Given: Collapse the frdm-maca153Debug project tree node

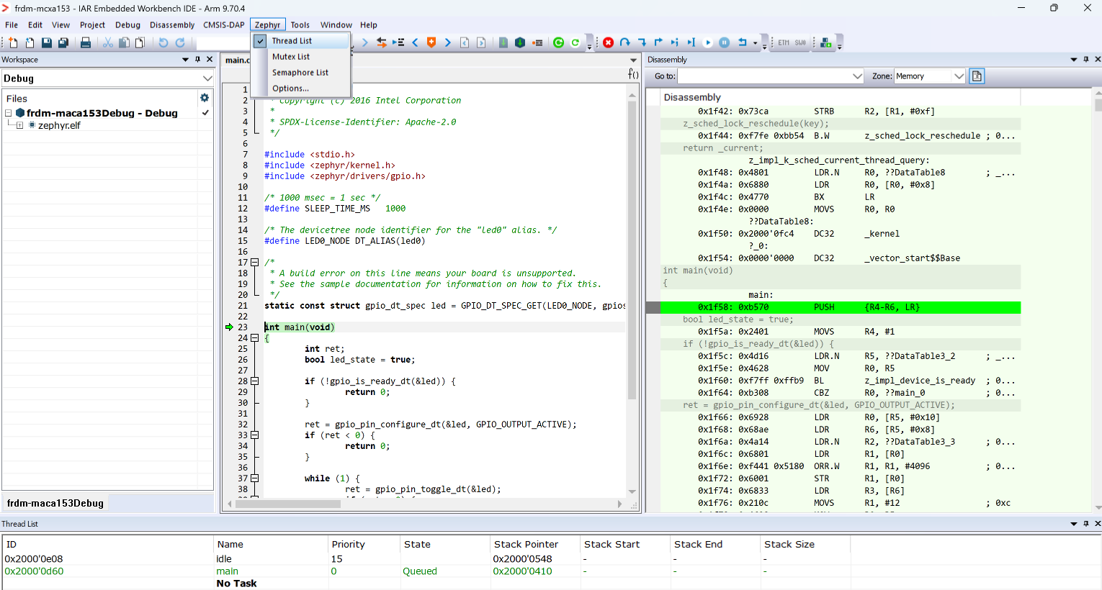Looking at the screenshot, I should [8, 113].
